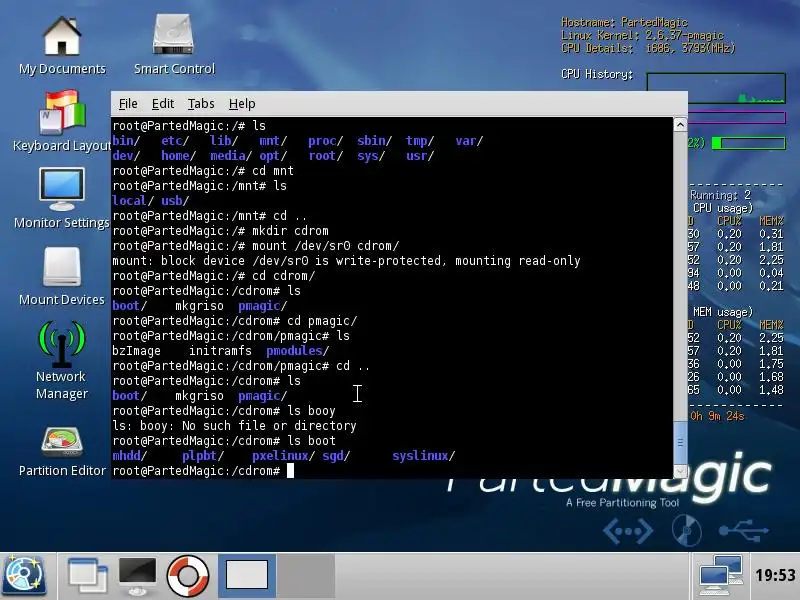This screenshot has height=600, width=800.
Task: Open Monitor Settings desktop icon
Action: [62, 198]
